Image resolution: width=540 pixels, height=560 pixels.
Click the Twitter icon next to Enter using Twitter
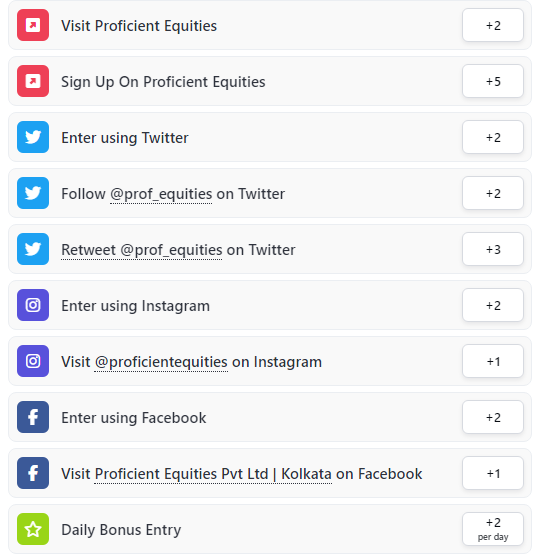click(33, 137)
